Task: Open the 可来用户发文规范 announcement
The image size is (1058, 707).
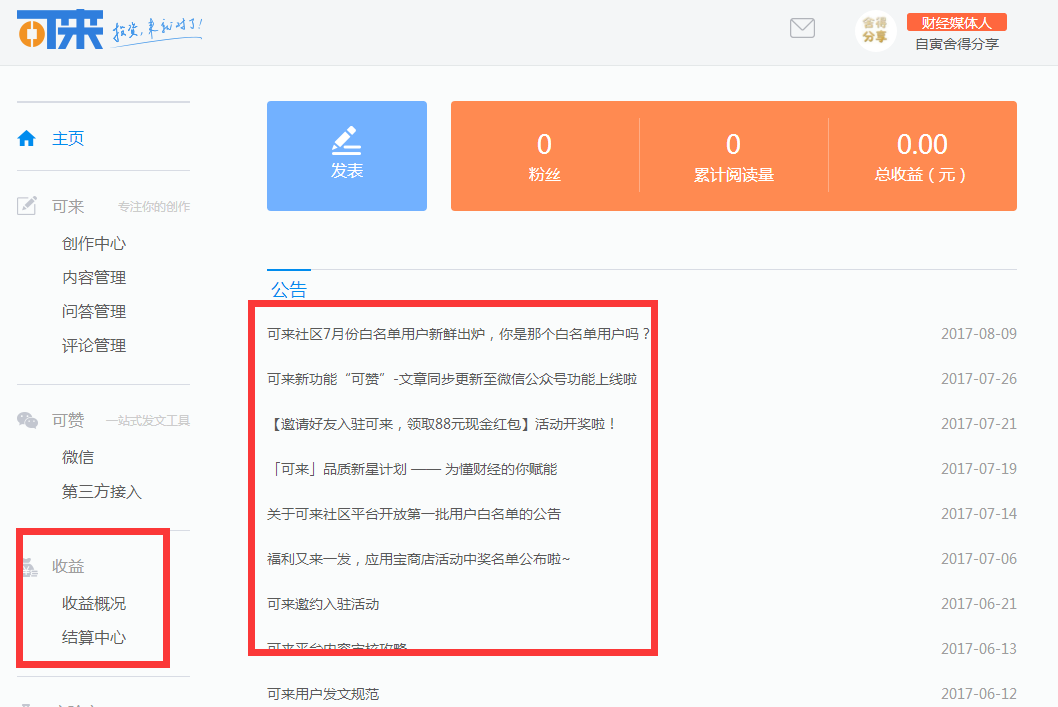Action: point(323,694)
